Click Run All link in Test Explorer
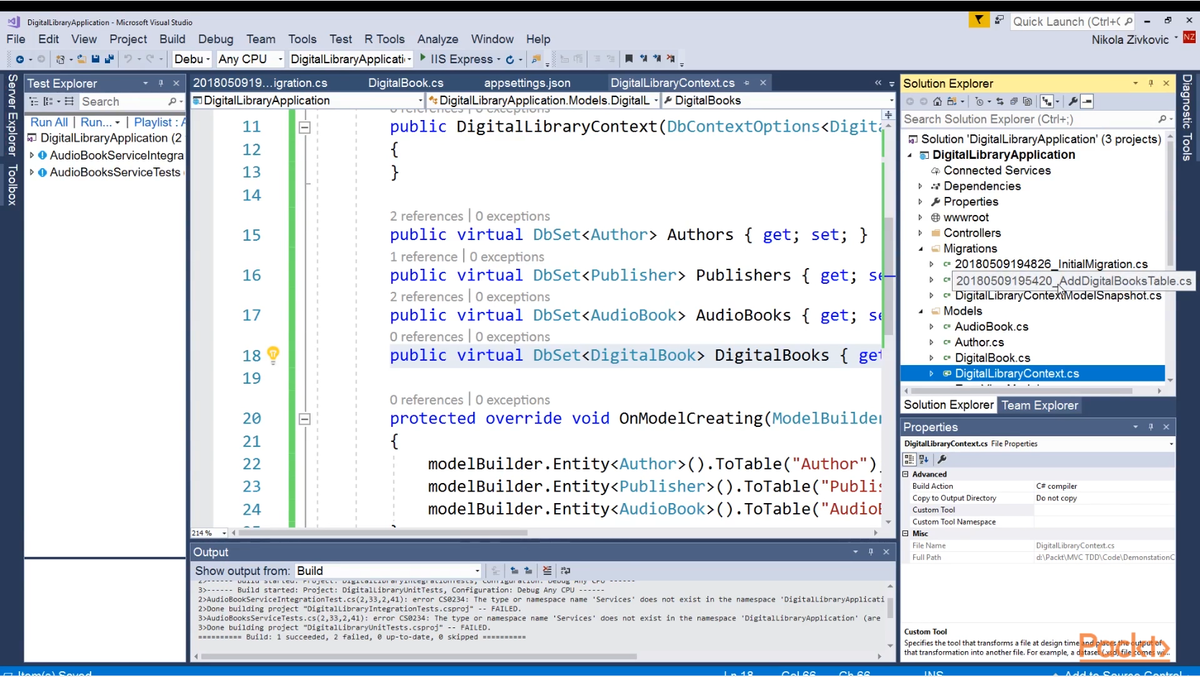 tap(49, 122)
